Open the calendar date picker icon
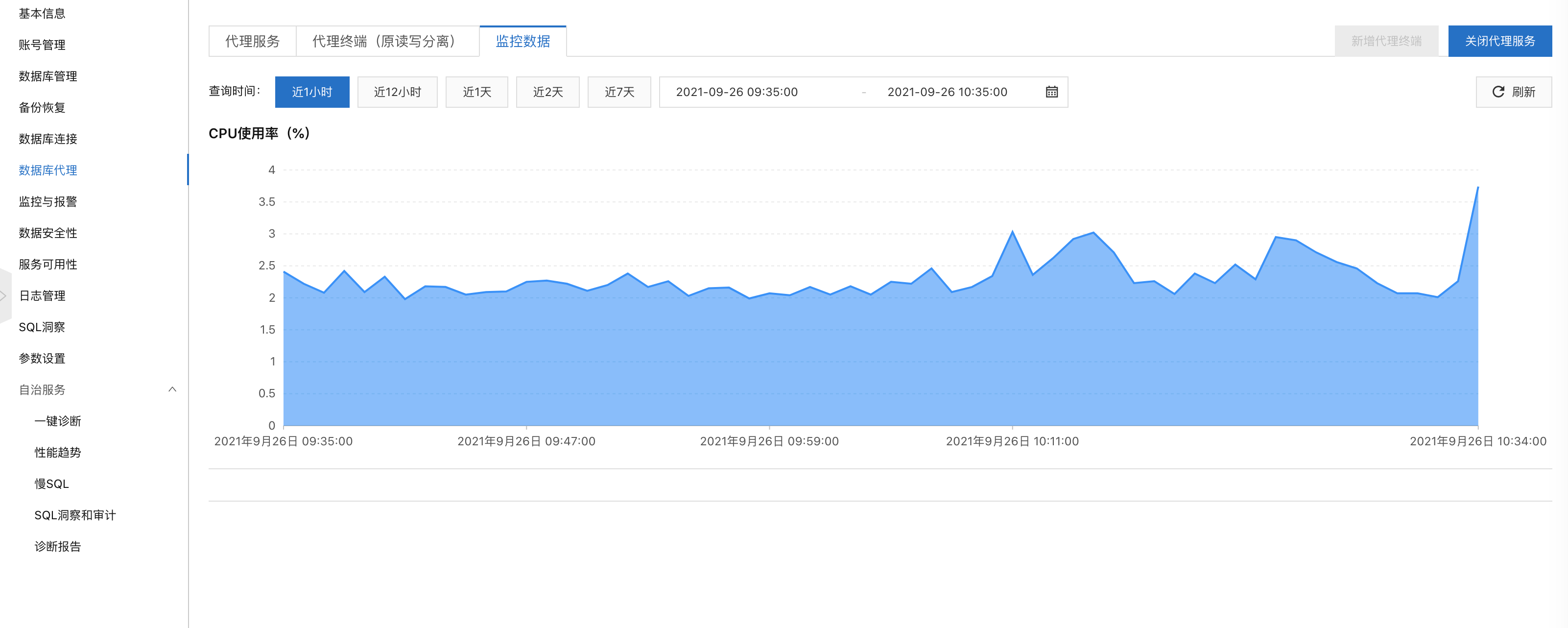Viewport: 1568px width, 628px height. pyautogui.click(x=1051, y=92)
